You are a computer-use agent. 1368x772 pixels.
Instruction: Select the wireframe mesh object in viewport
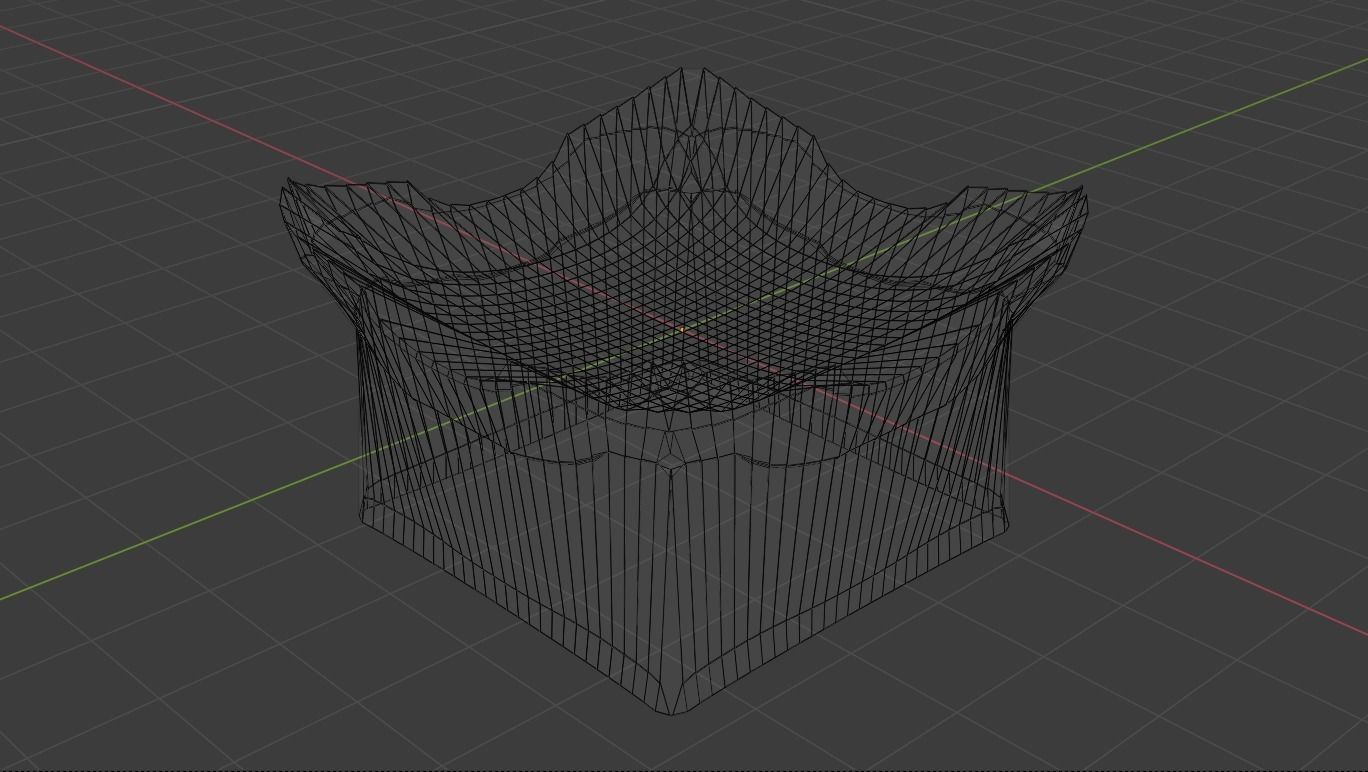(683, 392)
